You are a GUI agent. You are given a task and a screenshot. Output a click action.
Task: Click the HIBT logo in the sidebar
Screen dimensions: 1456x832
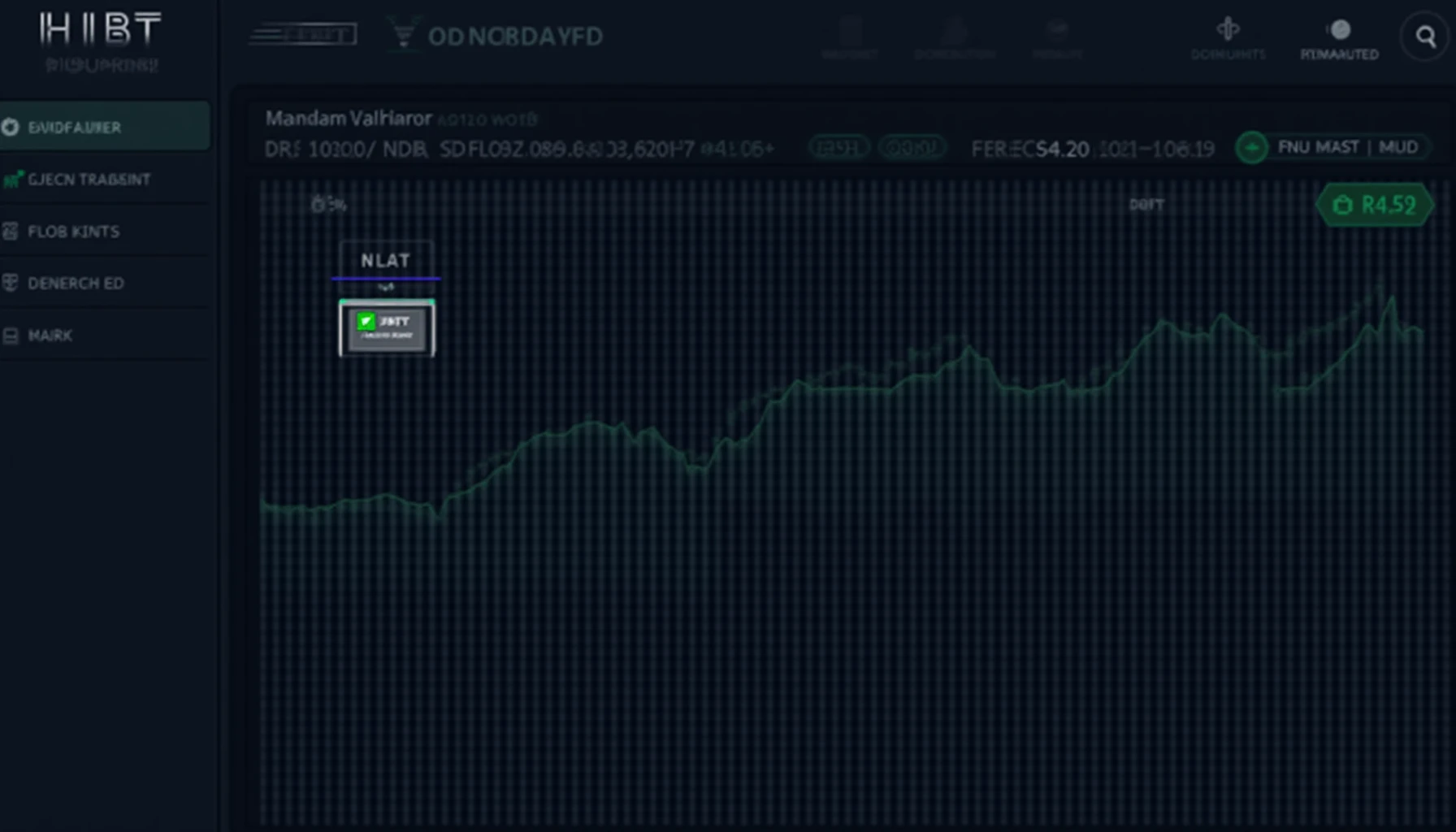tap(100, 29)
